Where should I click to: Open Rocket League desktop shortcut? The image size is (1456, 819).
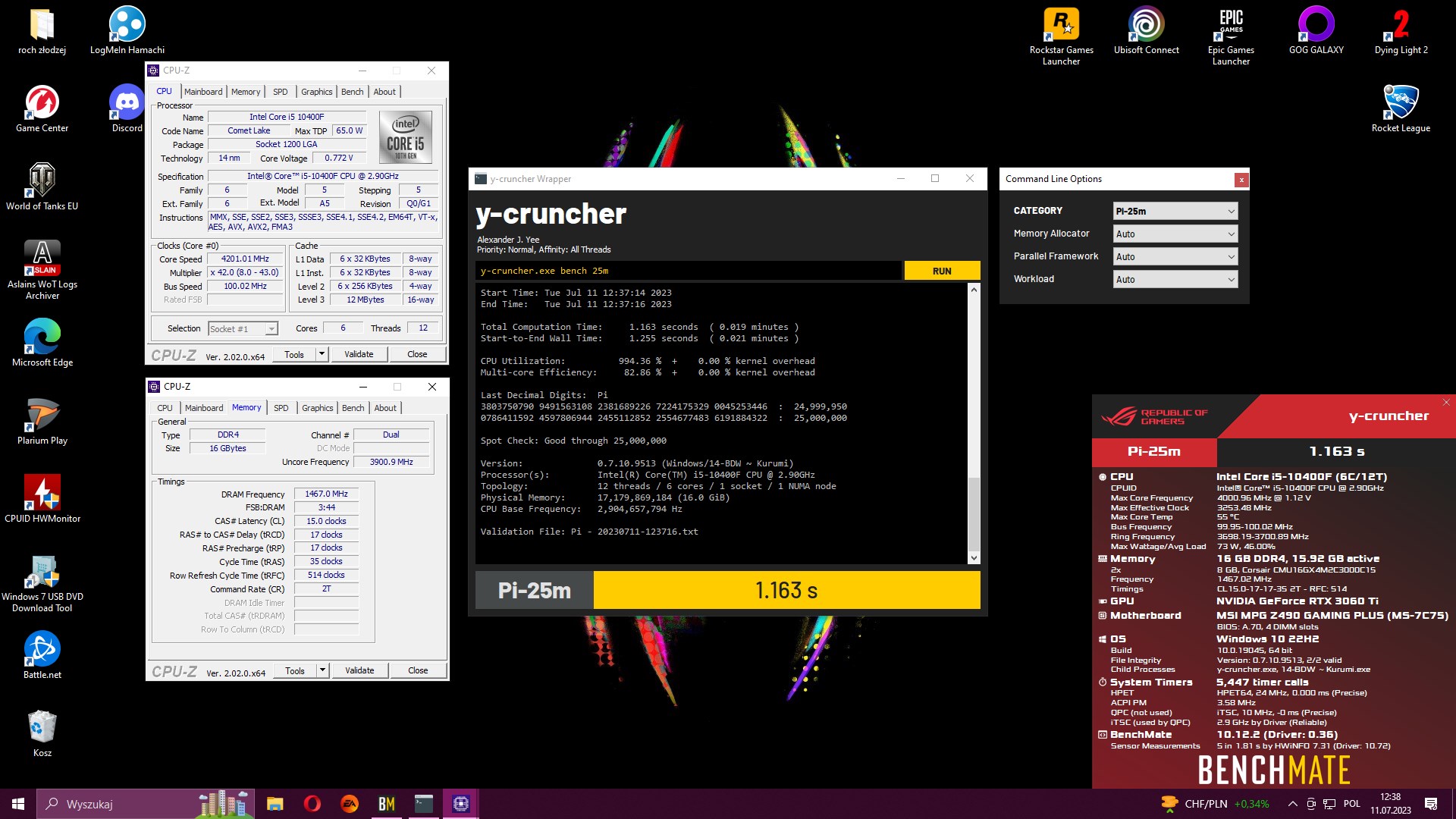[x=1401, y=109]
